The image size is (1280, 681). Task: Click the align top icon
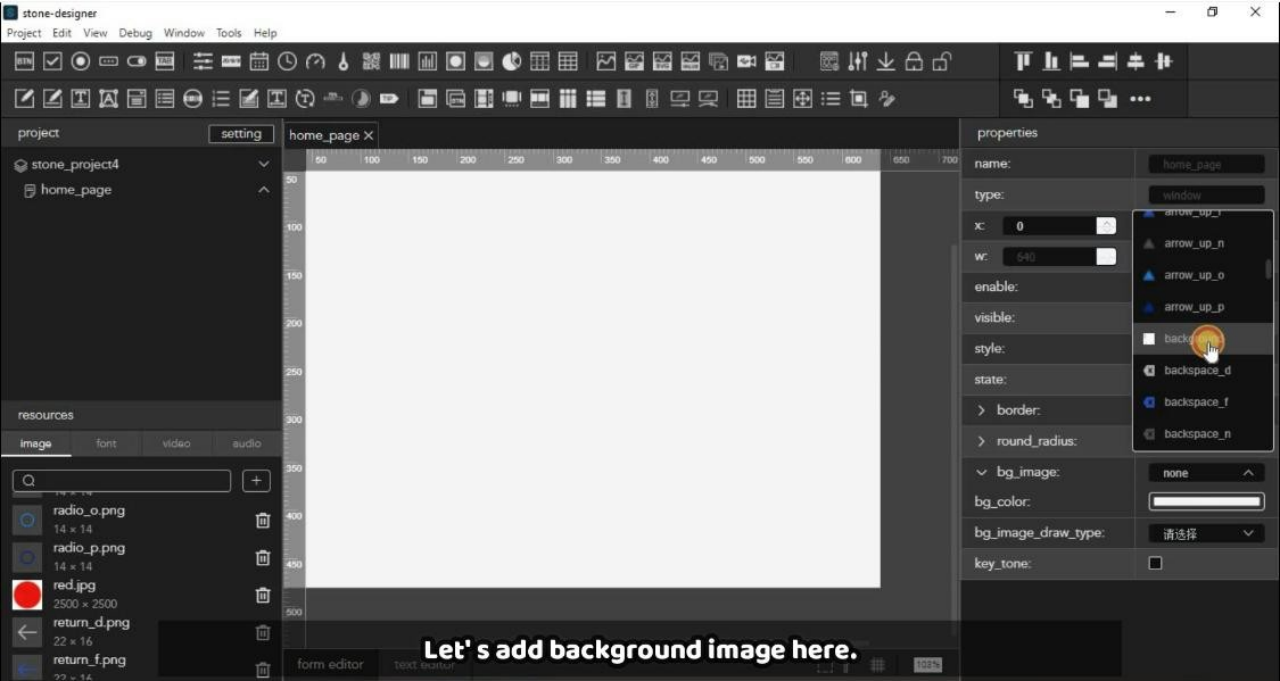pos(1023,62)
